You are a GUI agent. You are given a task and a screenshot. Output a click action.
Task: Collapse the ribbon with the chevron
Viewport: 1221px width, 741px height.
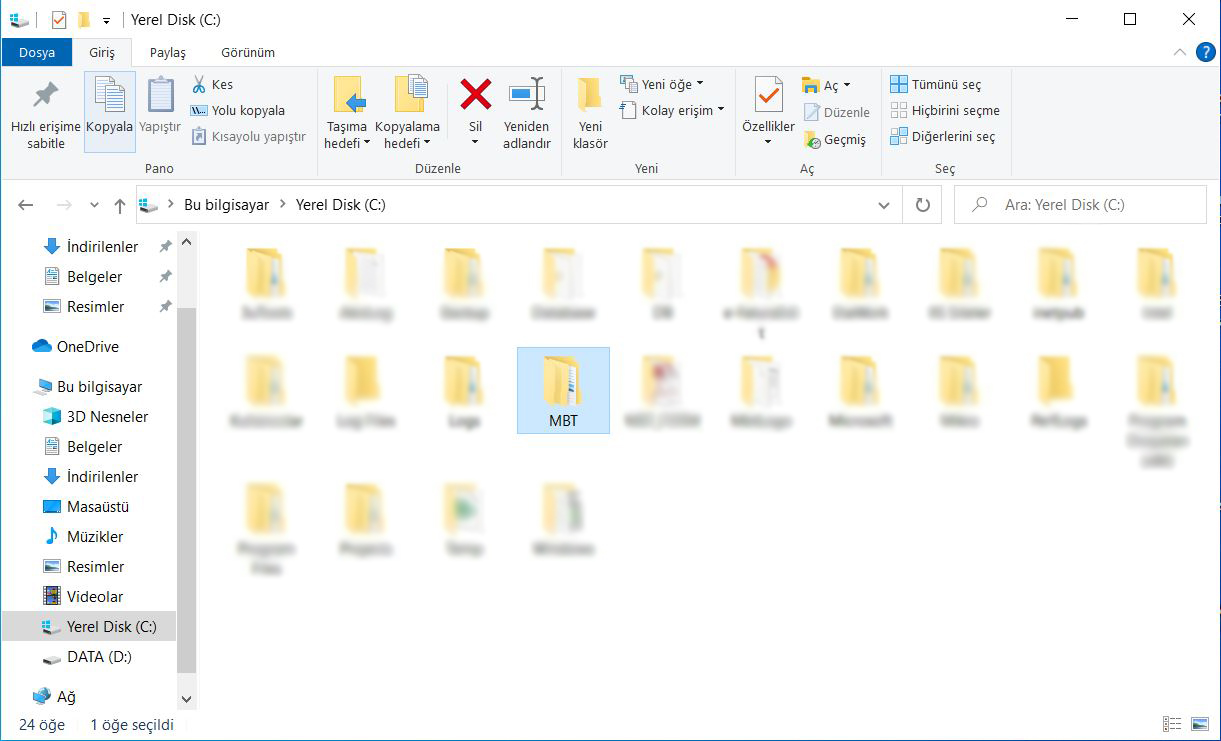click(x=1179, y=52)
